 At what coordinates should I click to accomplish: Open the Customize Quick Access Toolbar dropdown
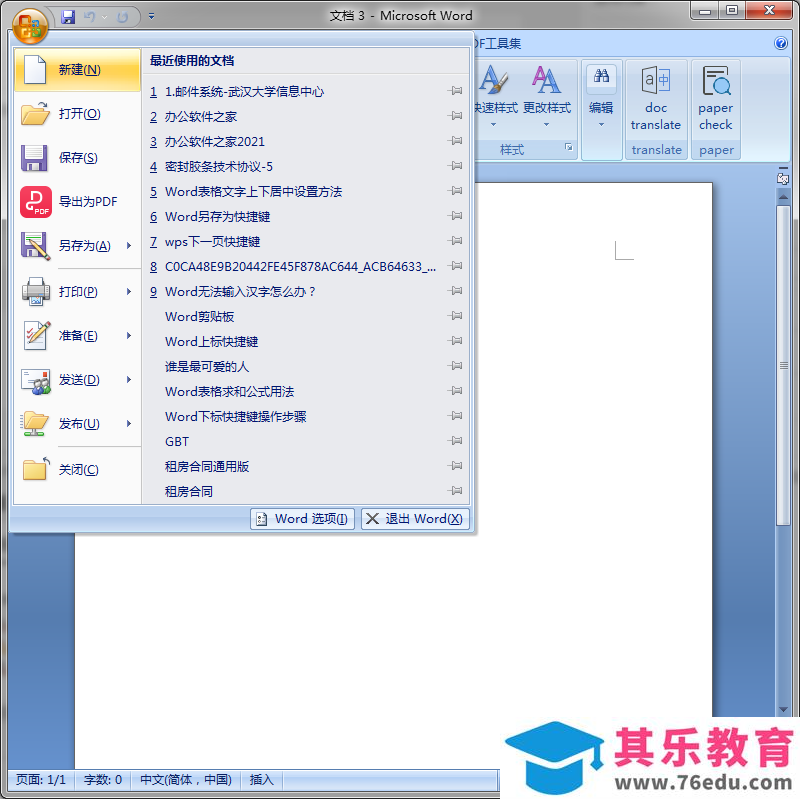coord(152,16)
